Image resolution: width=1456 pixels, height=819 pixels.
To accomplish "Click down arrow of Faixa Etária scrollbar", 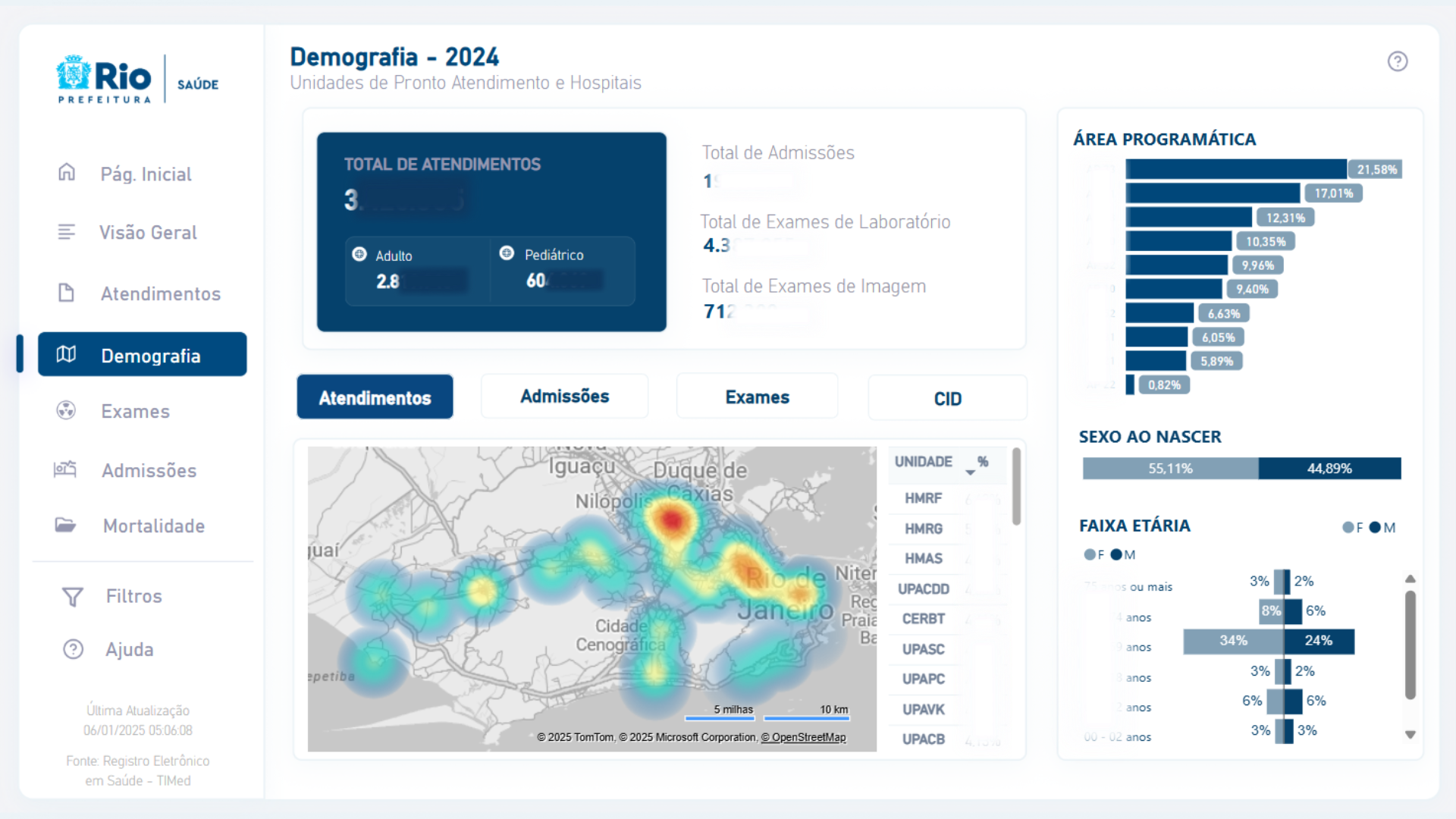I will pos(1410,734).
